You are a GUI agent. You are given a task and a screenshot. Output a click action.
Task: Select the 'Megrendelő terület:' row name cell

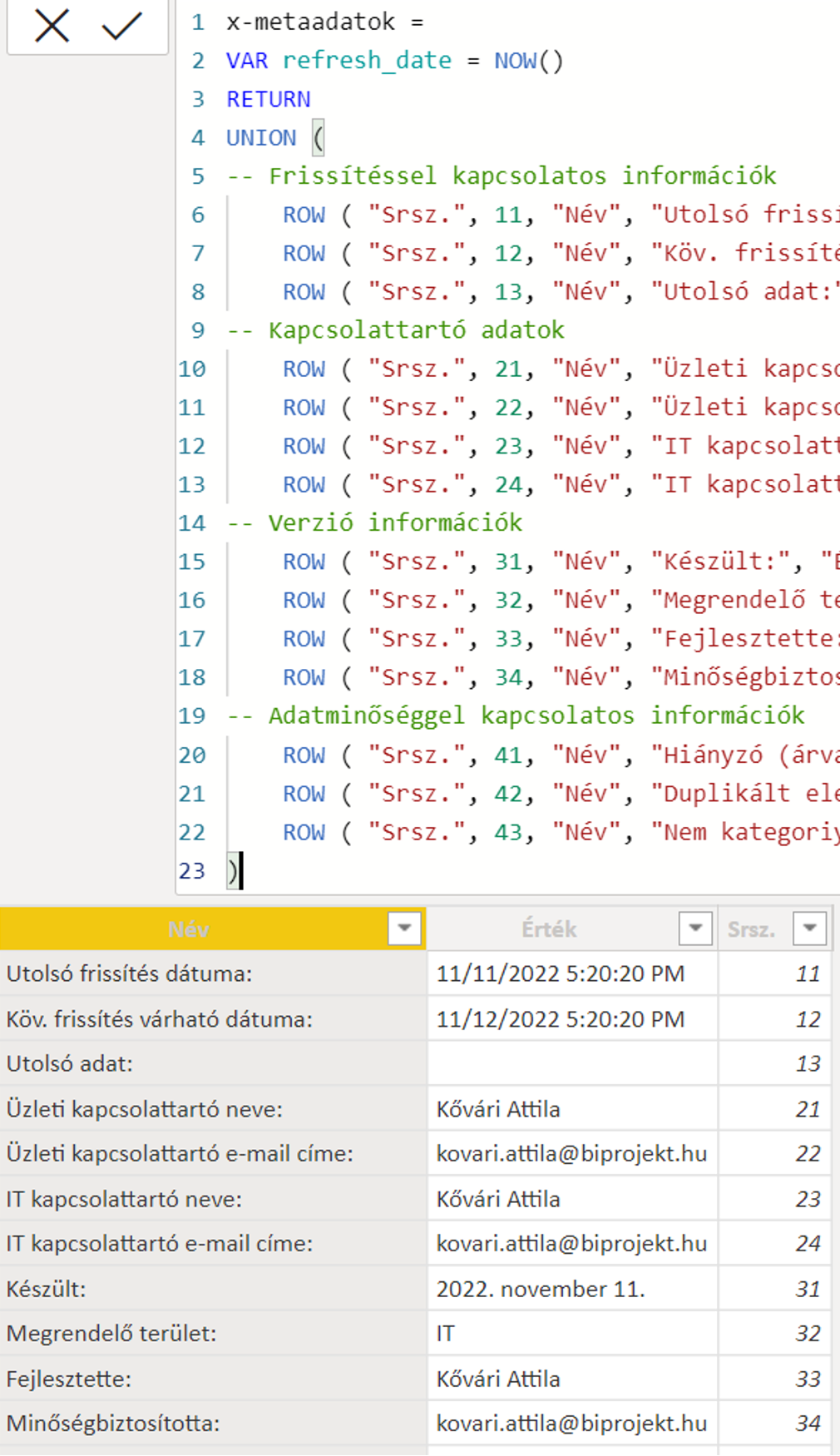pos(111,1334)
